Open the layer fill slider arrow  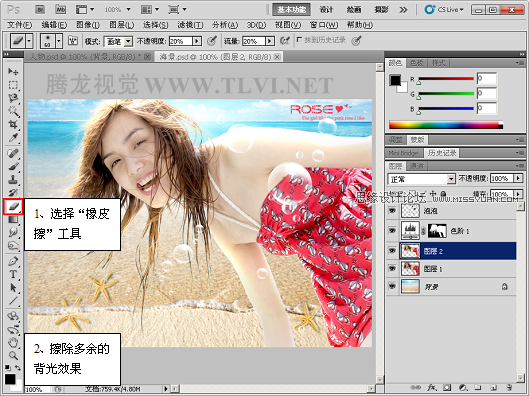click(518, 194)
